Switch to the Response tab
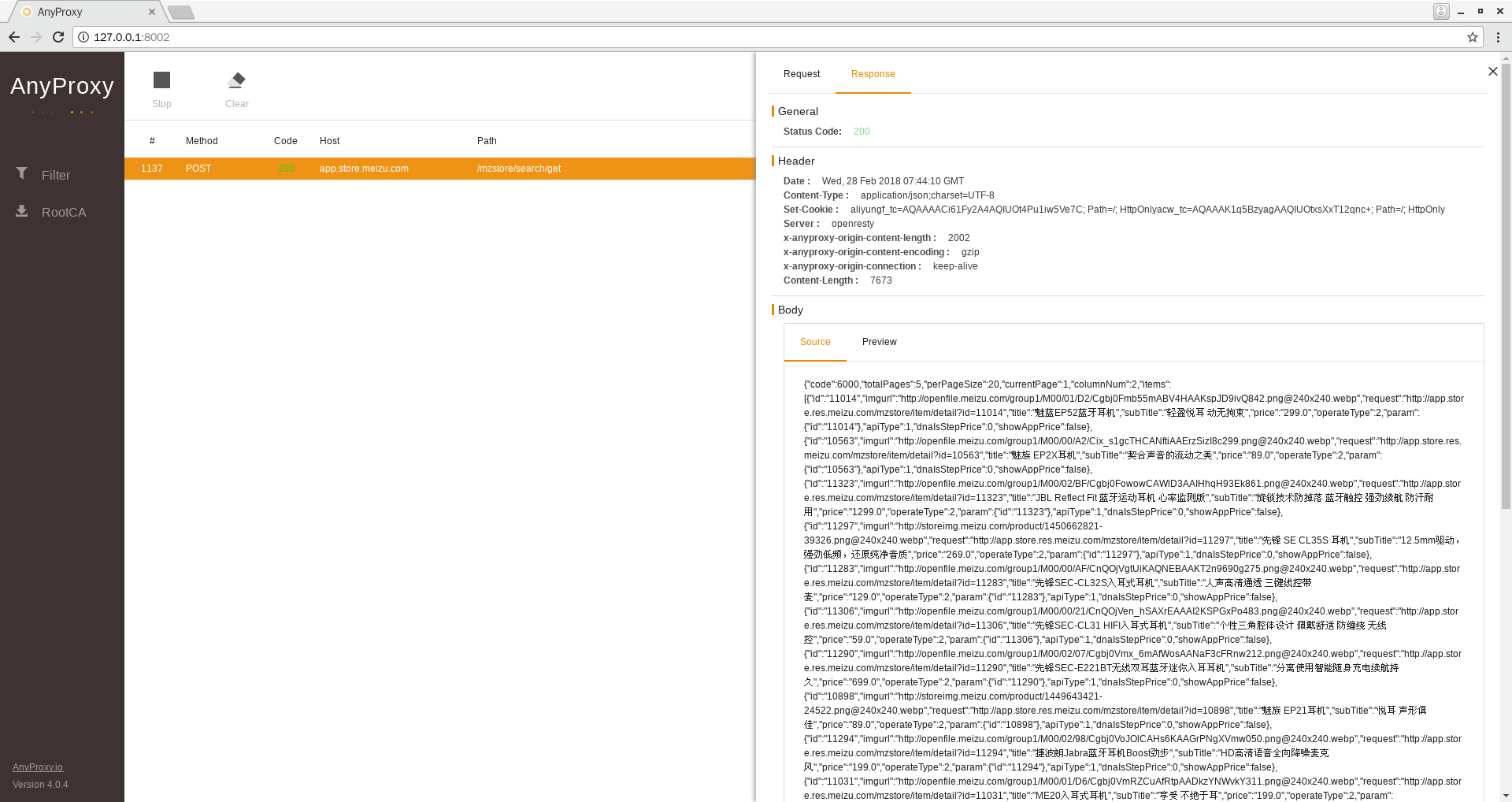The width and height of the screenshot is (1512, 802). (x=873, y=74)
